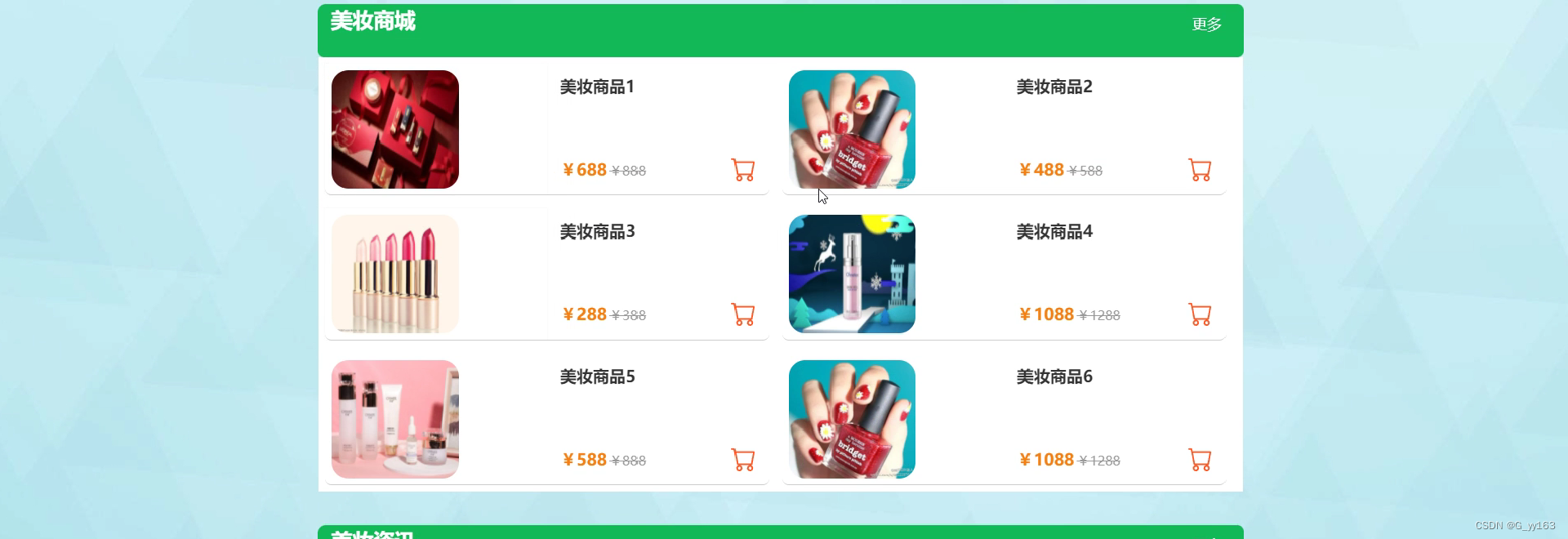Open the red gift box product image
This screenshot has height=539, width=1568.
click(395, 129)
